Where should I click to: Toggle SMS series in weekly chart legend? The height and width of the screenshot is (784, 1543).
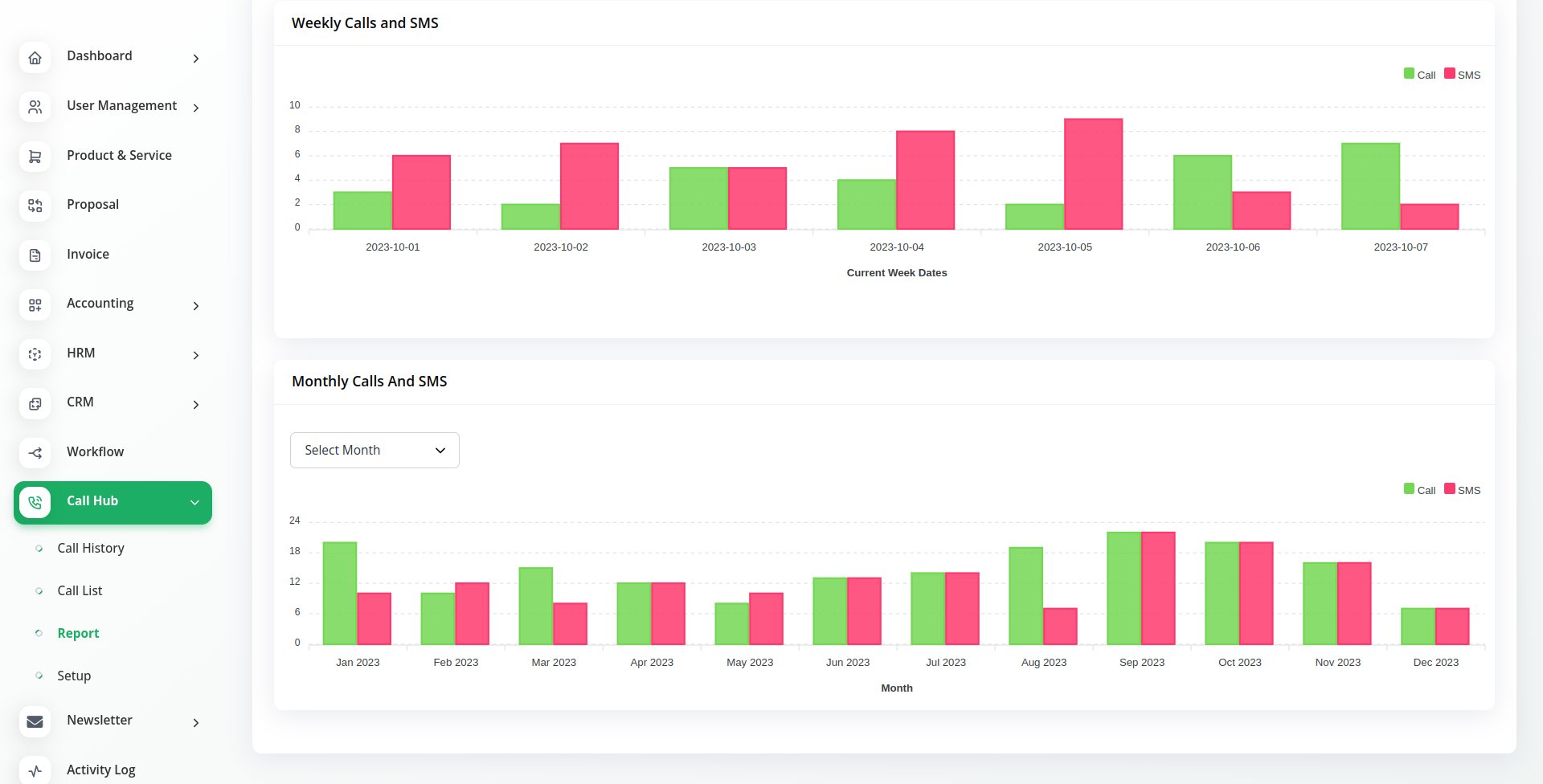click(1462, 75)
